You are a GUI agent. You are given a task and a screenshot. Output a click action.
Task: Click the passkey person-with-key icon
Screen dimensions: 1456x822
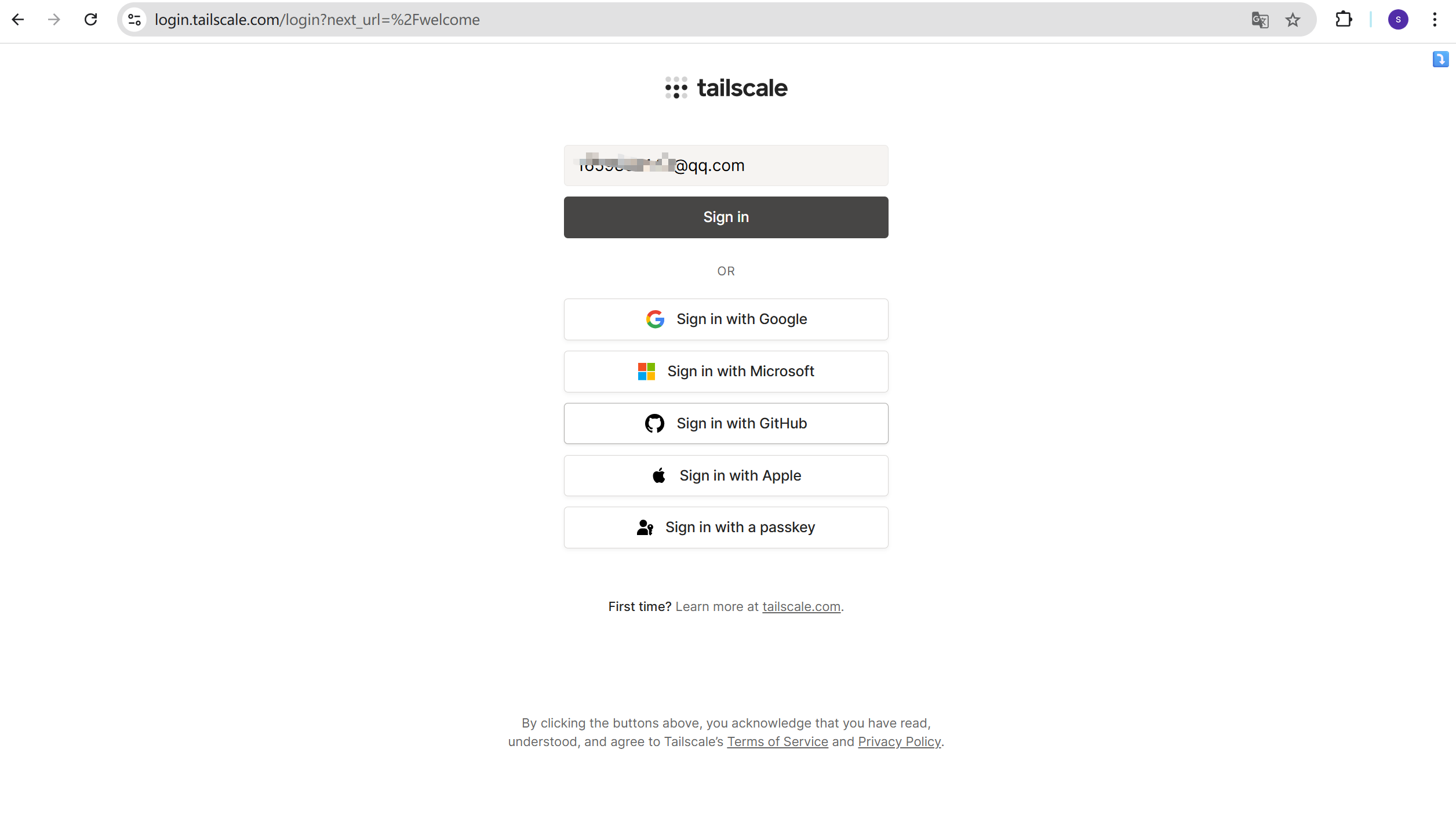tap(645, 527)
